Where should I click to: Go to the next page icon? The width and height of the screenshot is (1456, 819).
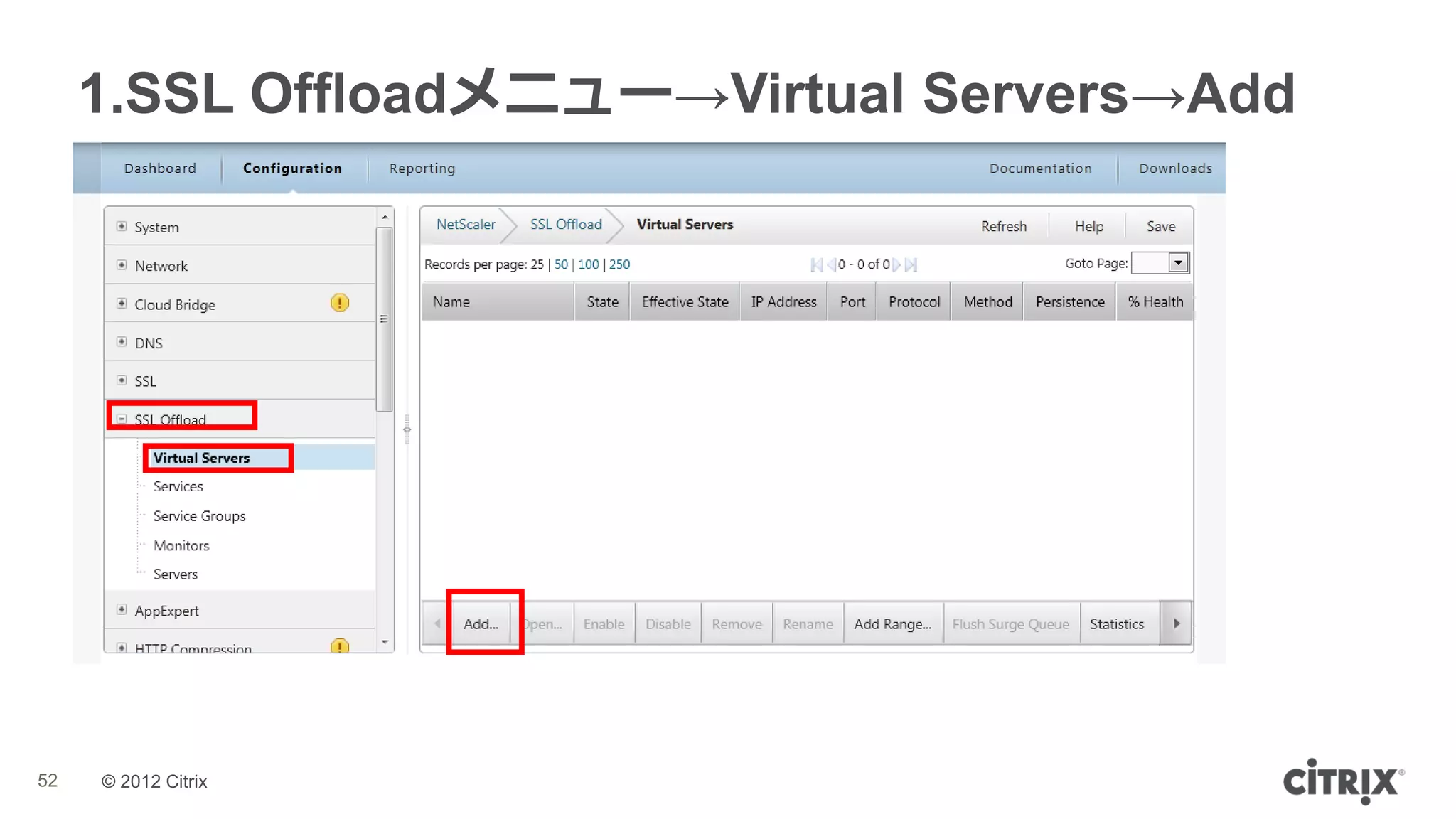click(897, 264)
